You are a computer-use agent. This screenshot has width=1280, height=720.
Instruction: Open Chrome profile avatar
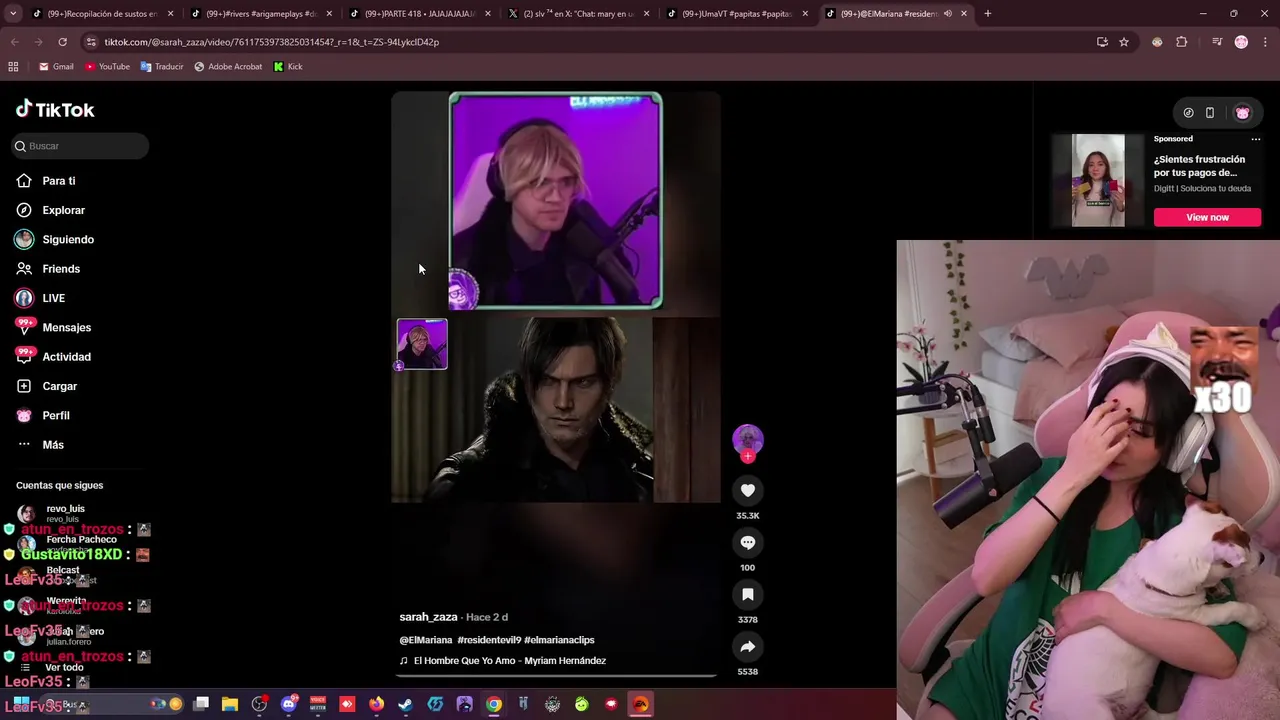click(x=1241, y=42)
